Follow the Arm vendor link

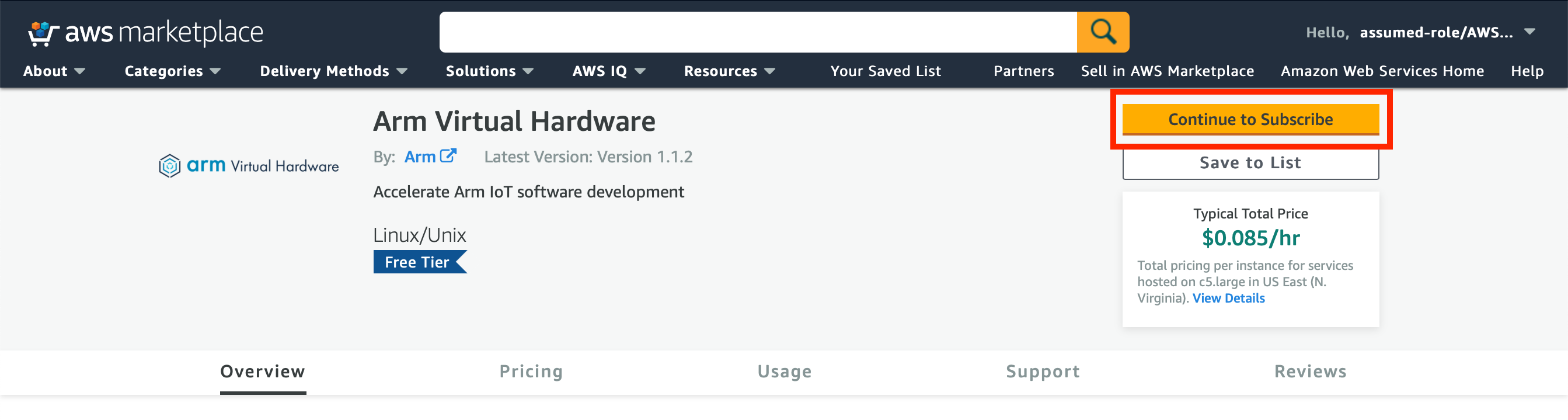point(419,157)
